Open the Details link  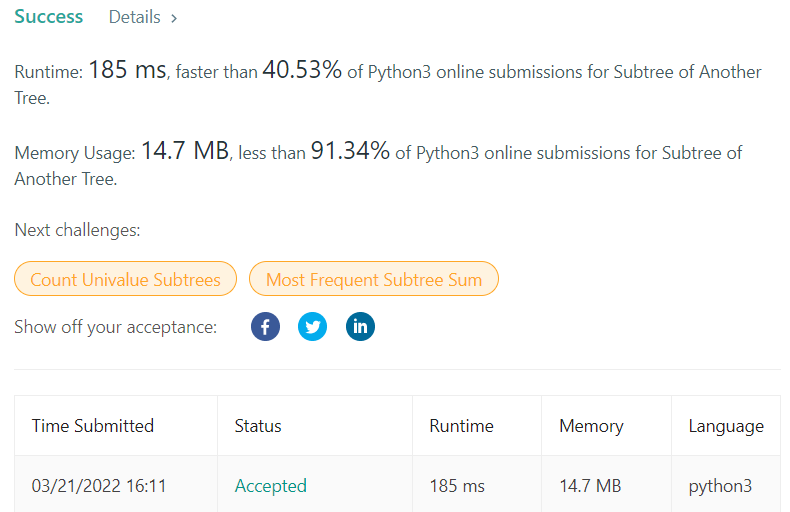[134, 17]
